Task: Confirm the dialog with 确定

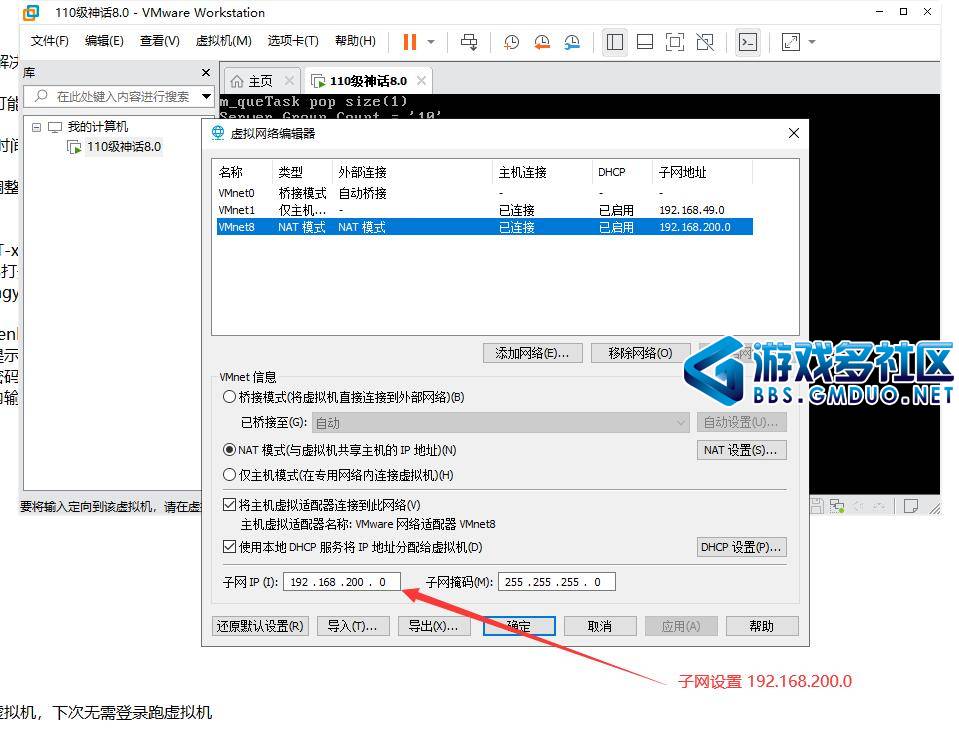Action: (x=519, y=626)
